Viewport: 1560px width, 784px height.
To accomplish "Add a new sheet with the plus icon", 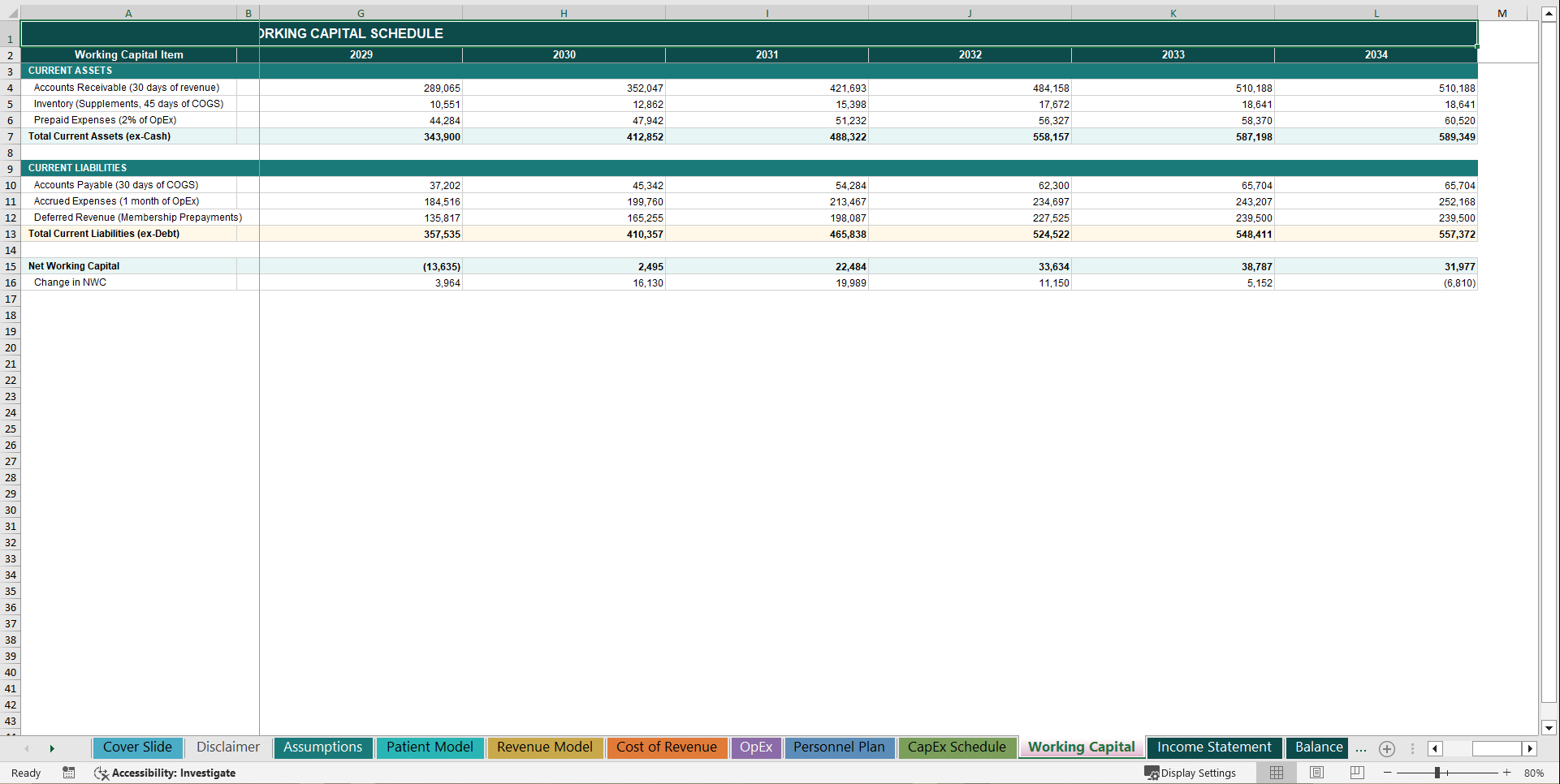I will click(x=1387, y=749).
